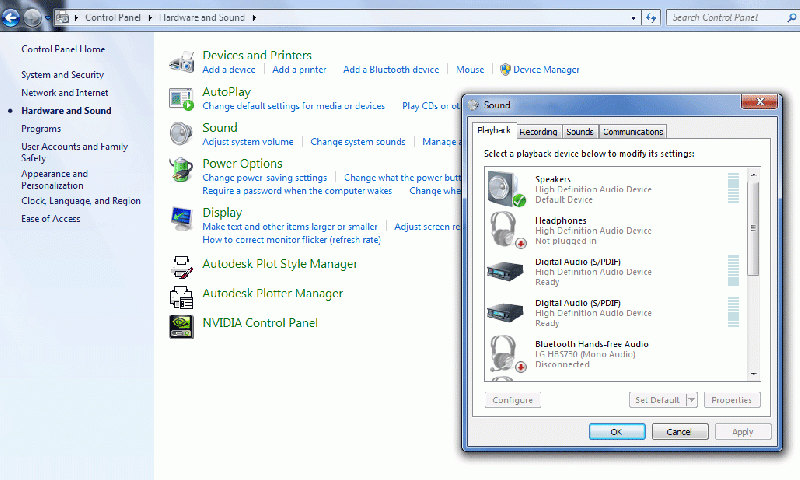Screen dimensions: 800x480
Task: Click the Speakers volume level meter
Action: (x=733, y=188)
